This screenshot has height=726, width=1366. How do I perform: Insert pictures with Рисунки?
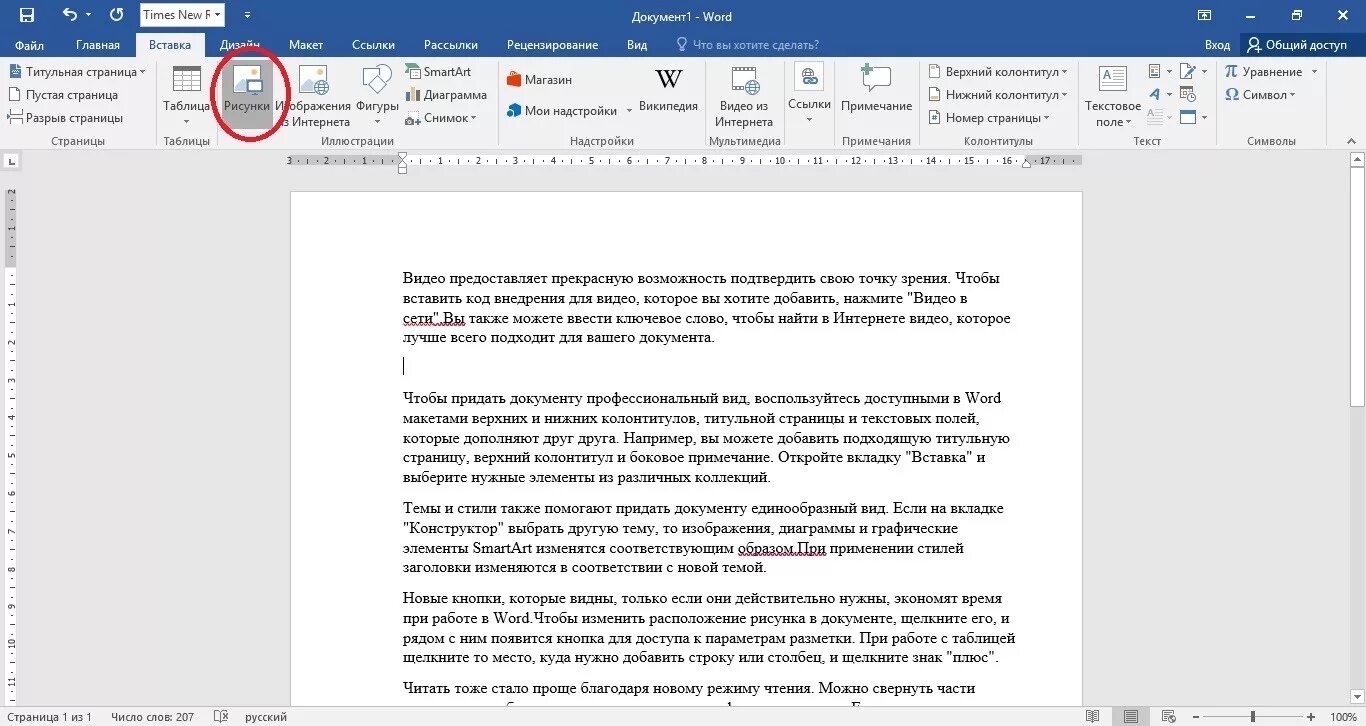[x=246, y=96]
